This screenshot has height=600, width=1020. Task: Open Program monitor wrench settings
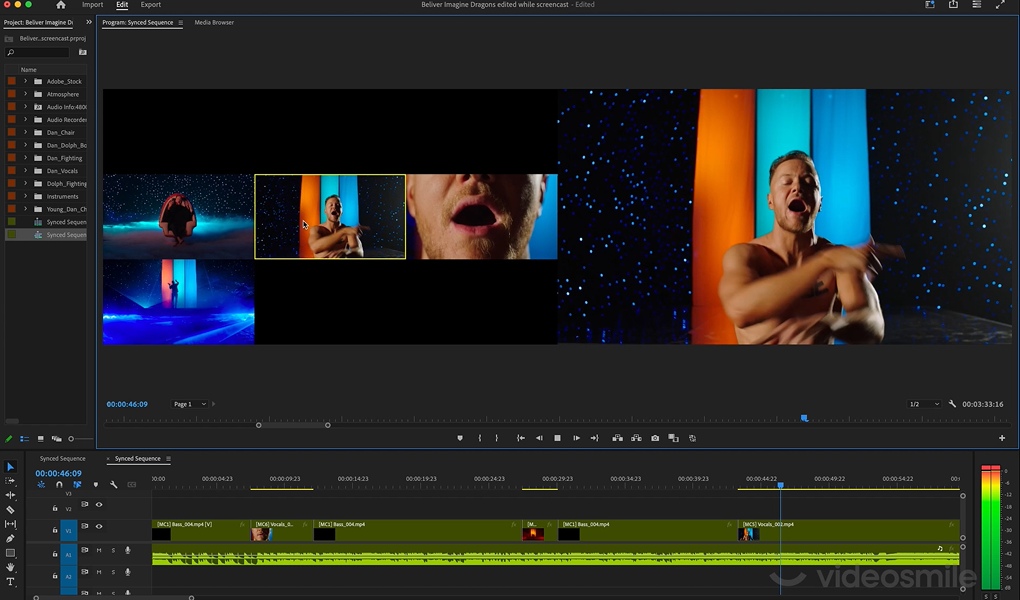952,404
